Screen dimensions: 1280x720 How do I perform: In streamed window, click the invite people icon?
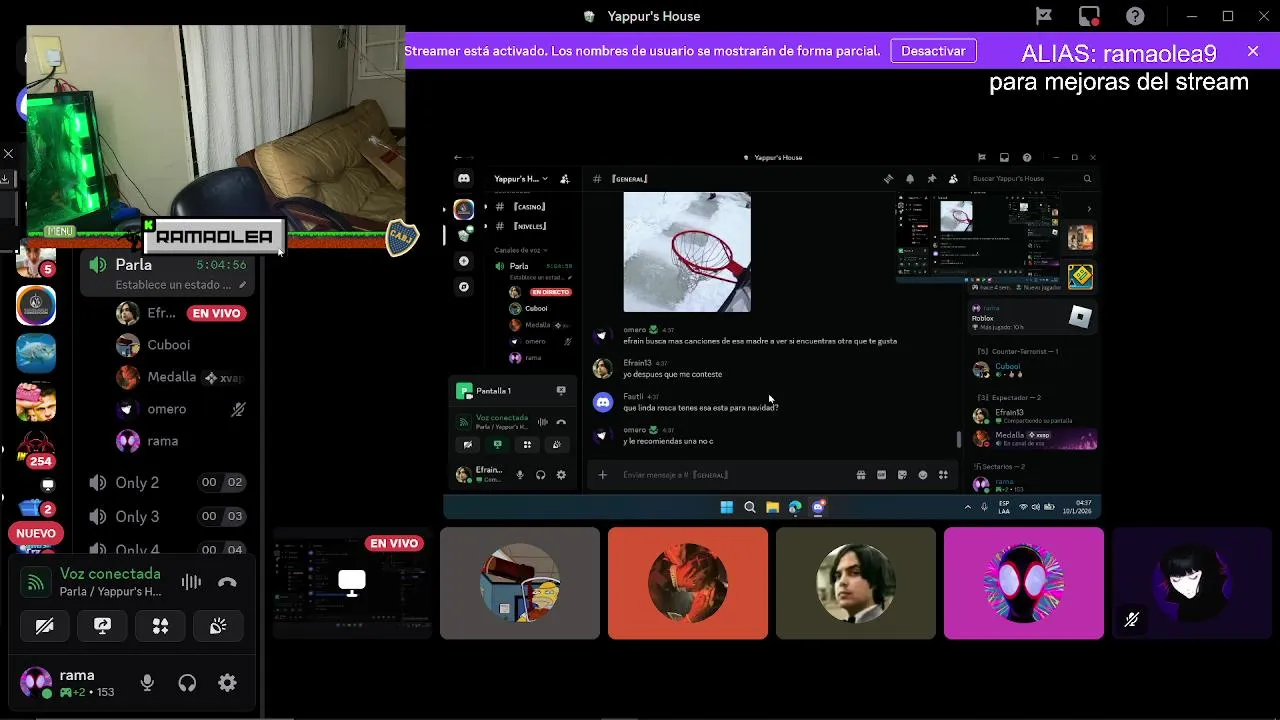click(x=565, y=179)
